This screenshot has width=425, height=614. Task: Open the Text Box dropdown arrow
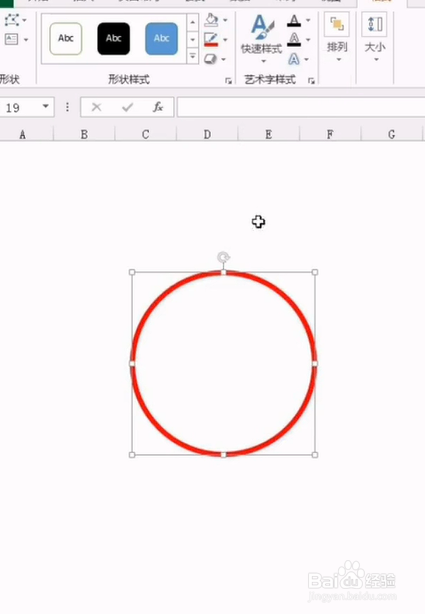click(x=26, y=40)
